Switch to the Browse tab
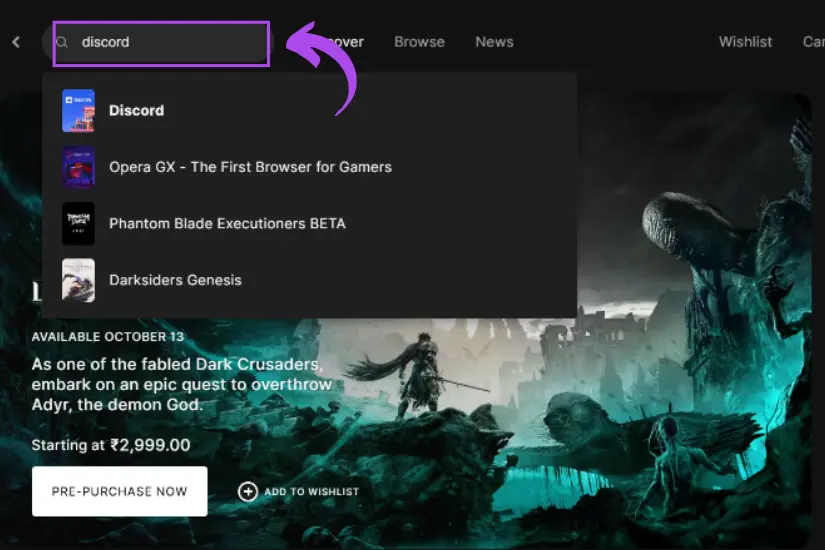The image size is (825, 550). coord(419,42)
